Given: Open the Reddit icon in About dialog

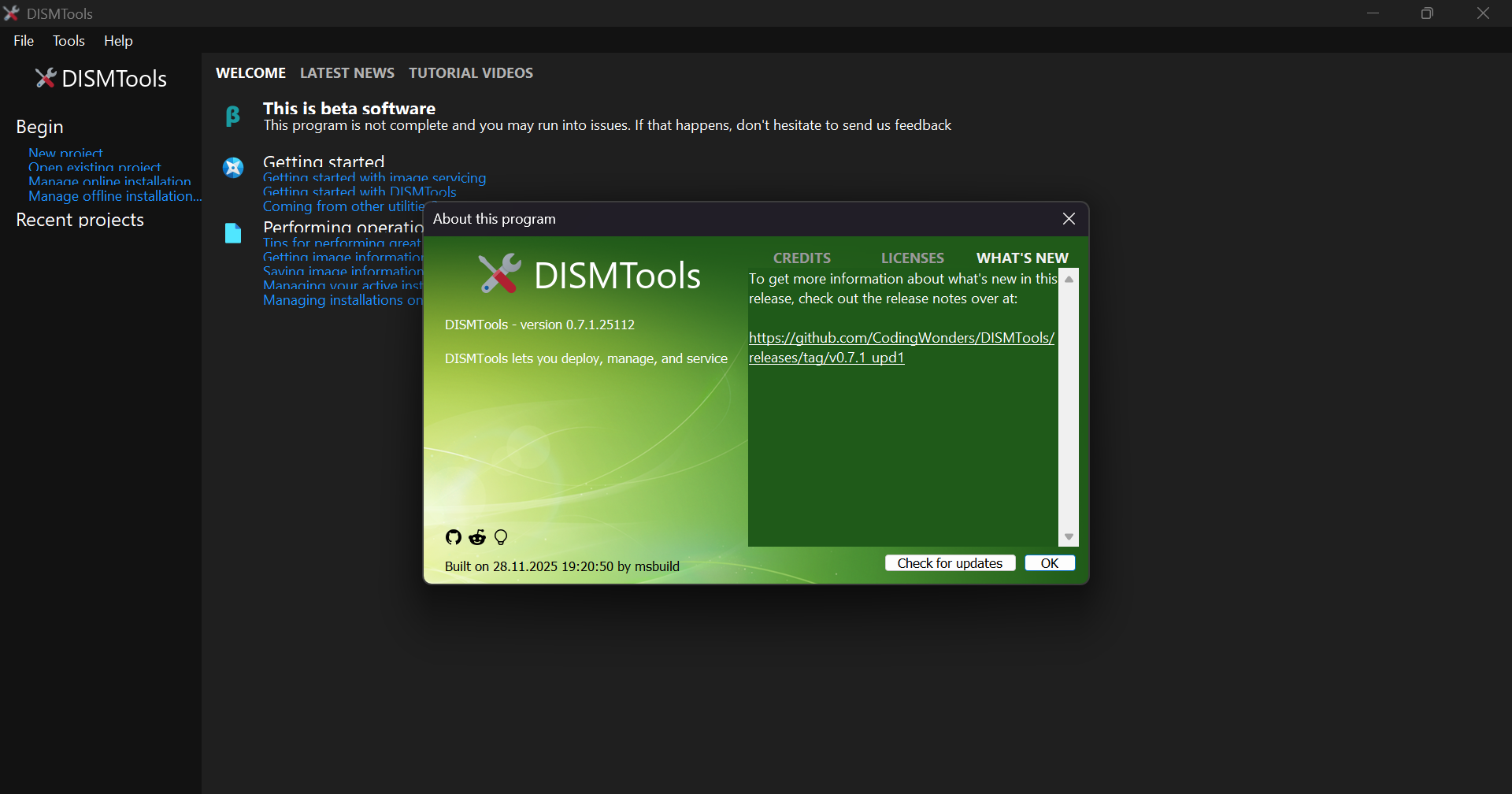Looking at the screenshot, I should tap(477, 537).
